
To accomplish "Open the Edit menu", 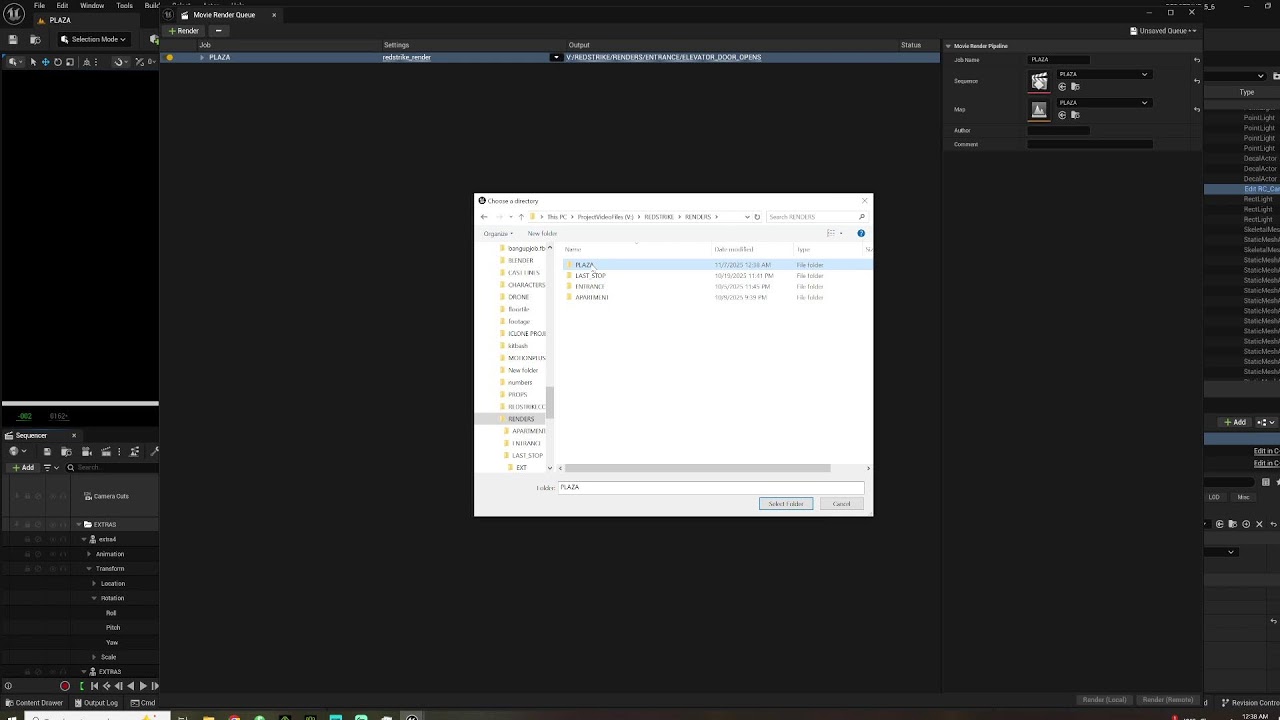I will coord(62,5).
